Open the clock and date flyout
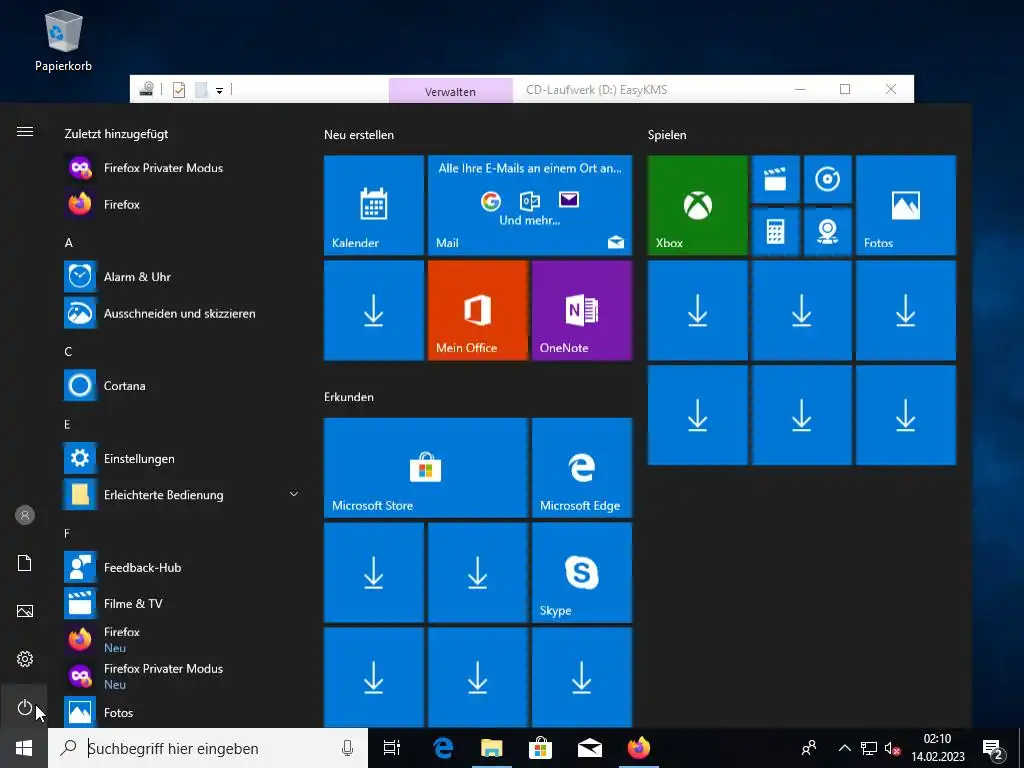This screenshot has height=768, width=1024. tap(938, 748)
